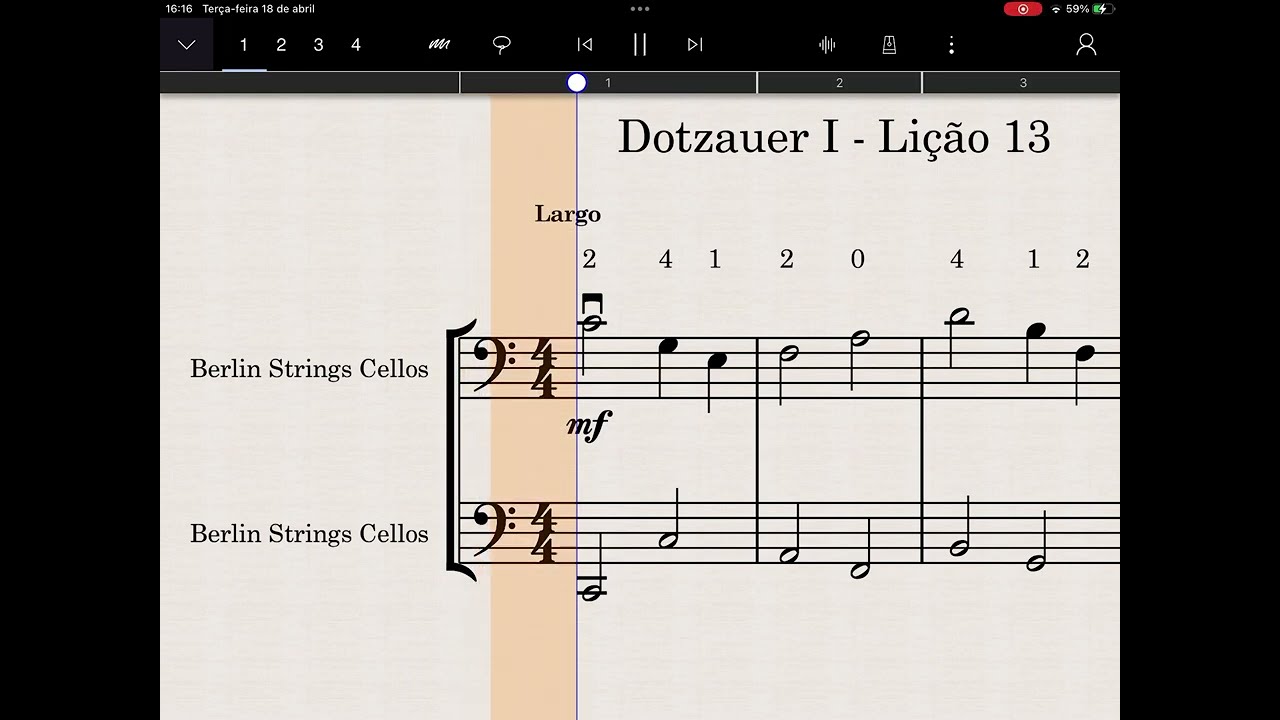Tap the multitasking three dots at top

click(640, 9)
